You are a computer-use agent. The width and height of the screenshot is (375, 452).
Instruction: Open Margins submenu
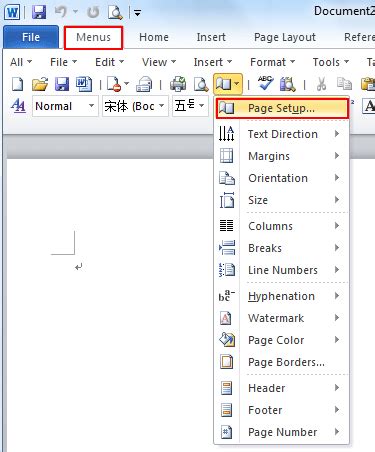pos(281,156)
